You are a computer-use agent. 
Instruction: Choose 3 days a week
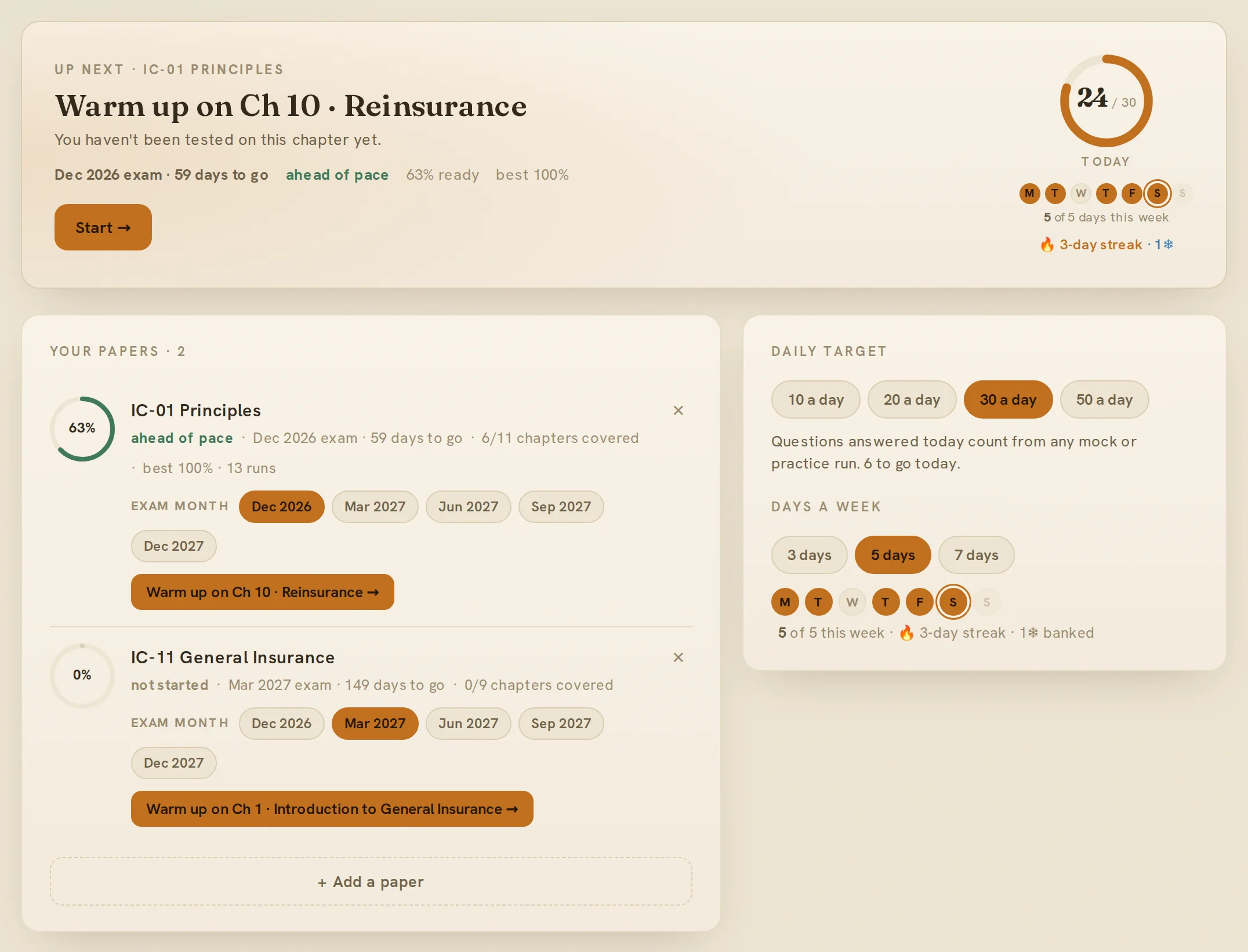tap(810, 555)
